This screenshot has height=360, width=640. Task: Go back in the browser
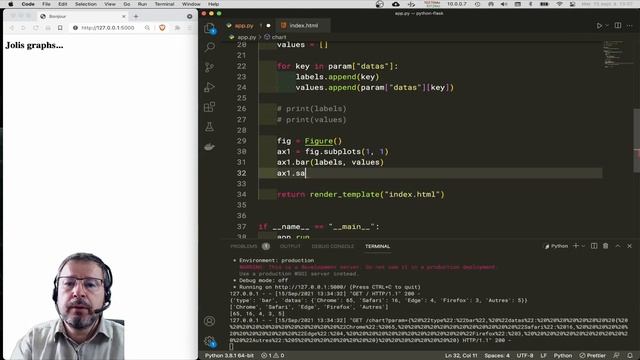tap(11, 28)
